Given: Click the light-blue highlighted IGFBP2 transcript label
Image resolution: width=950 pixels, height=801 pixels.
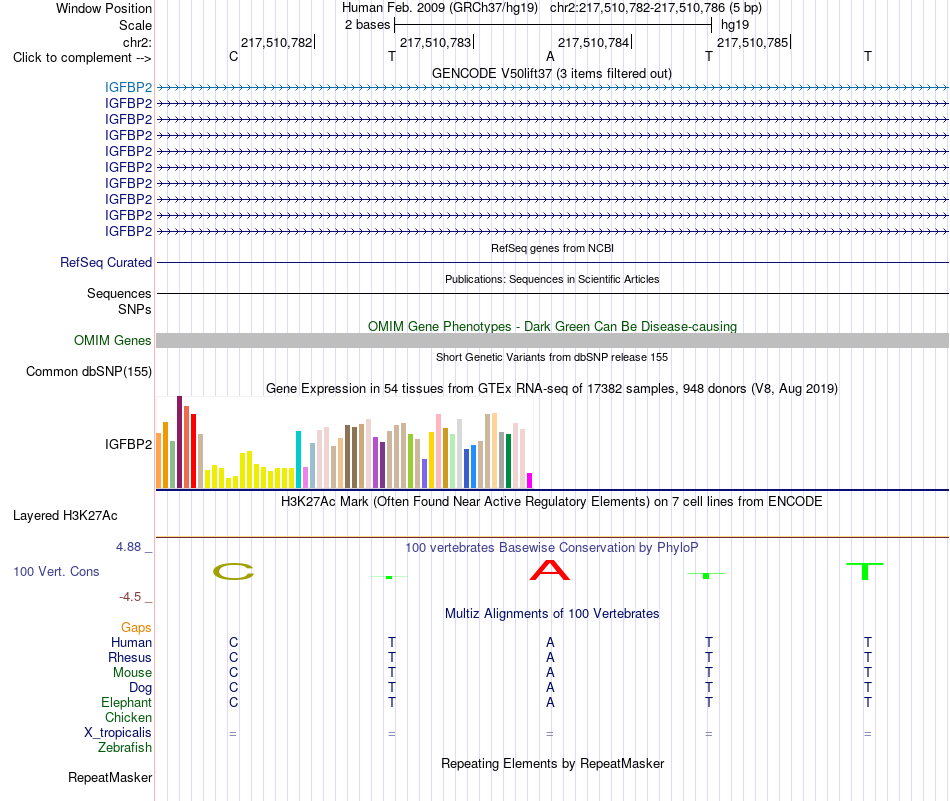Looking at the screenshot, I should pos(128,87).
